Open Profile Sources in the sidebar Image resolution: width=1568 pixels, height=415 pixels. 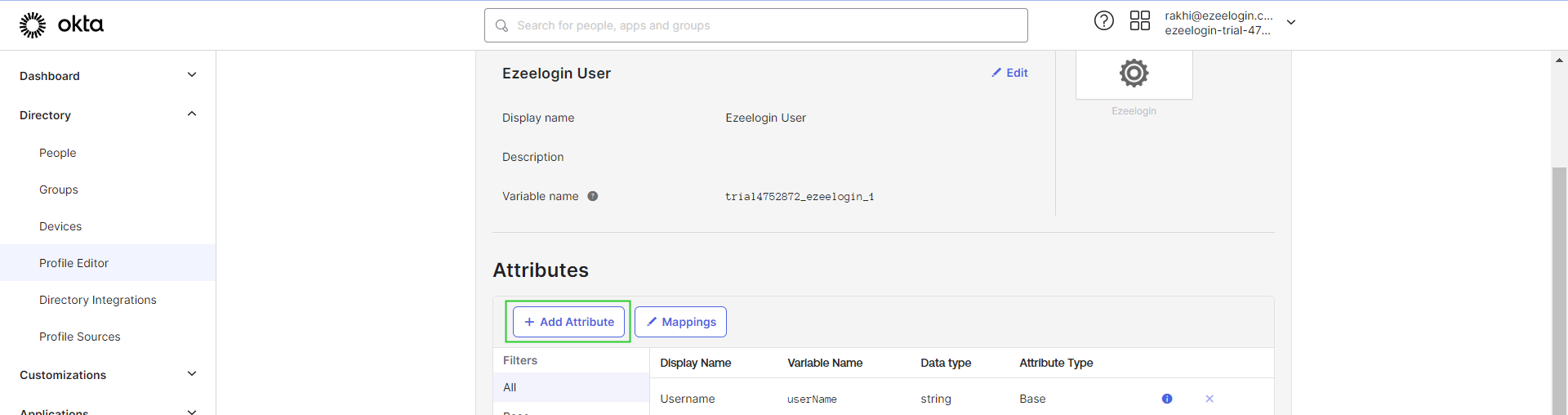pyautogui.click(x=80, y=337)
